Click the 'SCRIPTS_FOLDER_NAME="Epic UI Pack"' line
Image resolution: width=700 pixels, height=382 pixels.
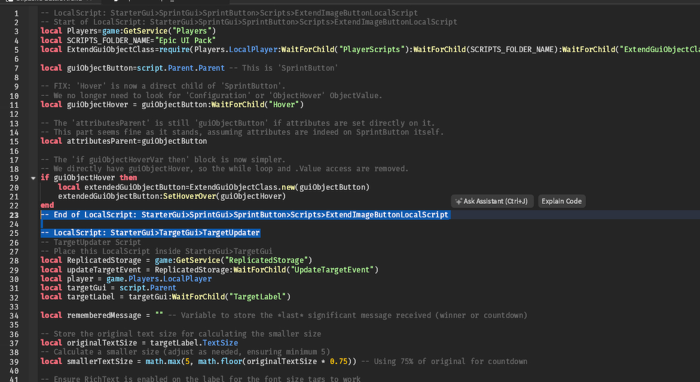coord(128,40)
